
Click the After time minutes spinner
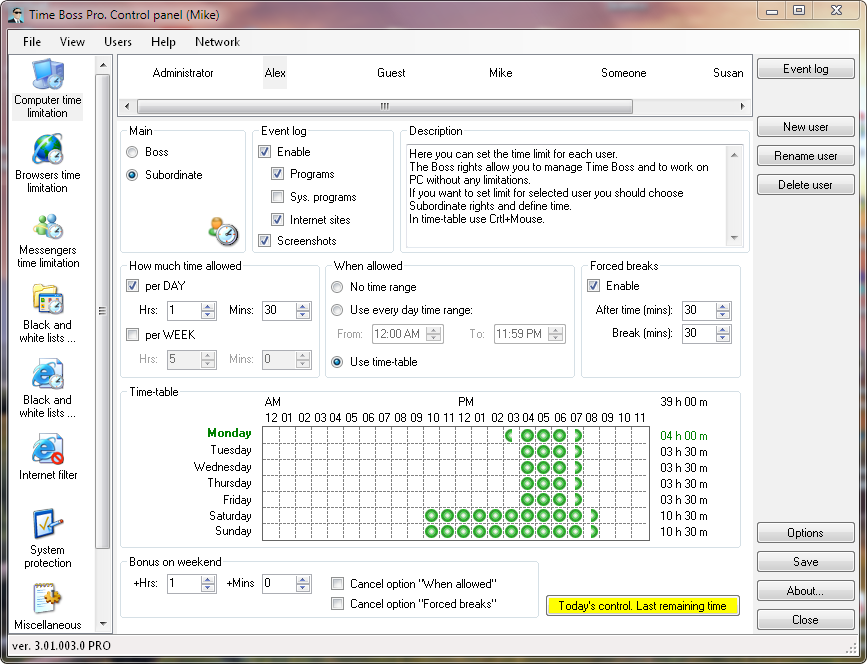click(x=723, y=311)
